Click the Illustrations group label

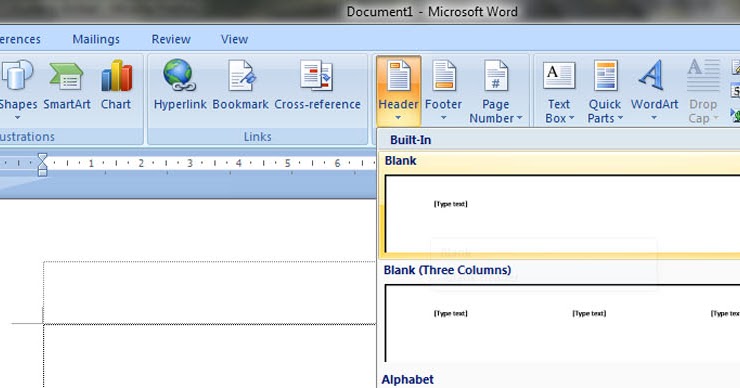click(27, 137)
